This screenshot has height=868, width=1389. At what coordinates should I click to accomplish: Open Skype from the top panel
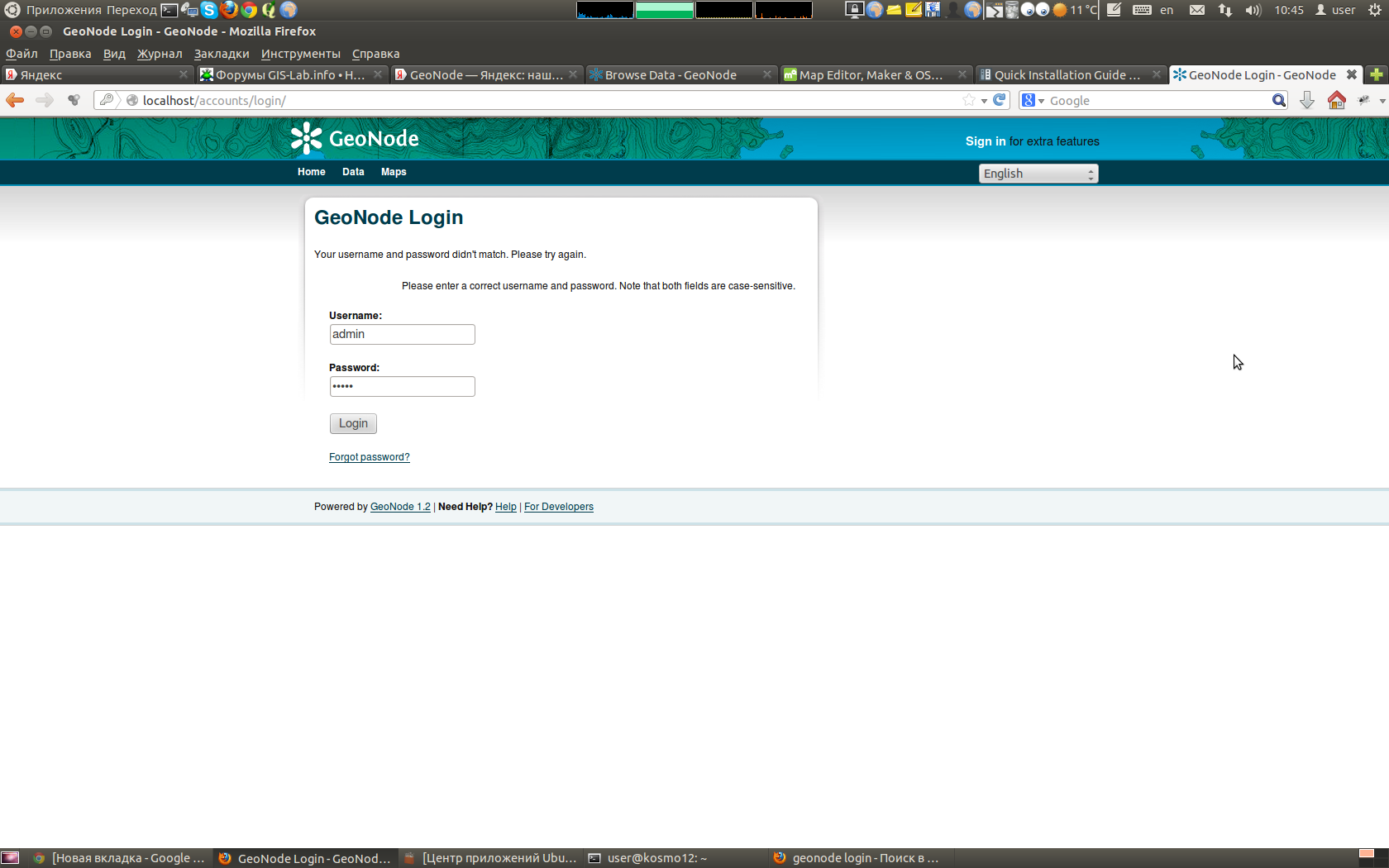(209, 10)
